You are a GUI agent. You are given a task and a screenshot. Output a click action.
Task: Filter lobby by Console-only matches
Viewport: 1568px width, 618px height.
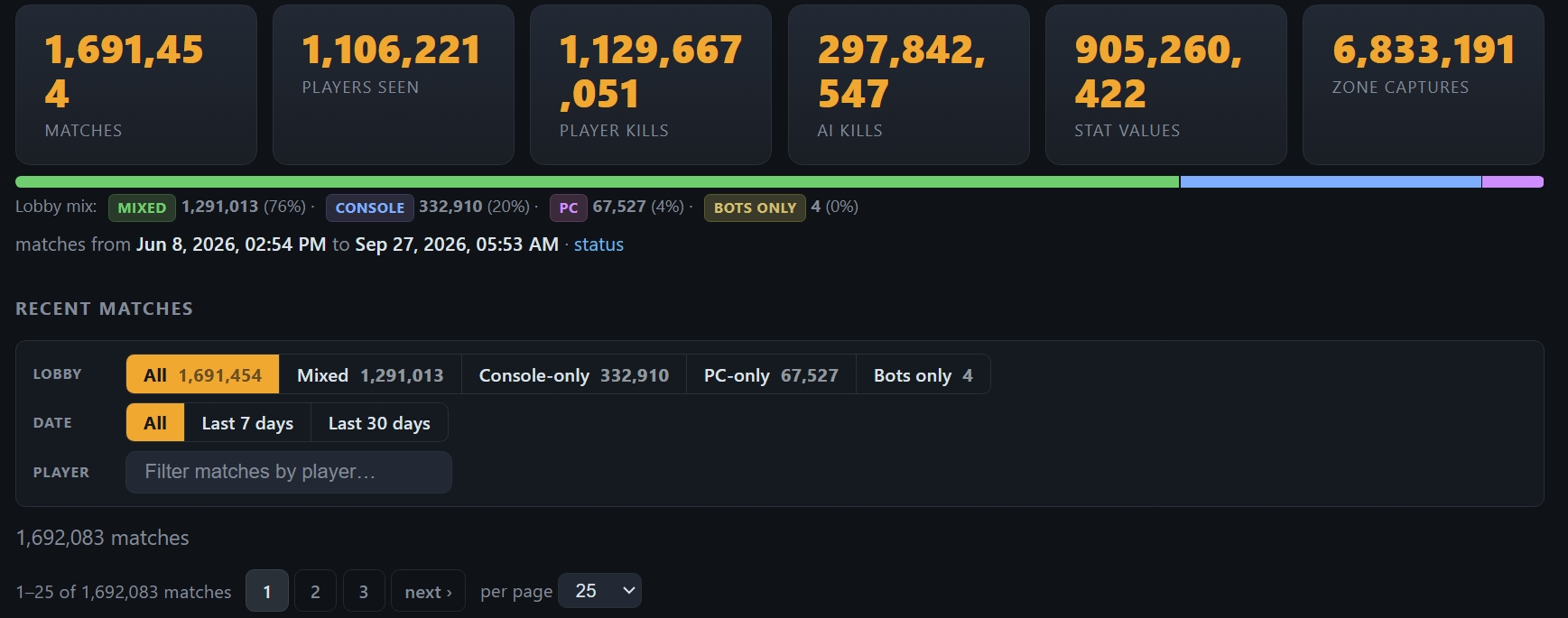[574, 374]
